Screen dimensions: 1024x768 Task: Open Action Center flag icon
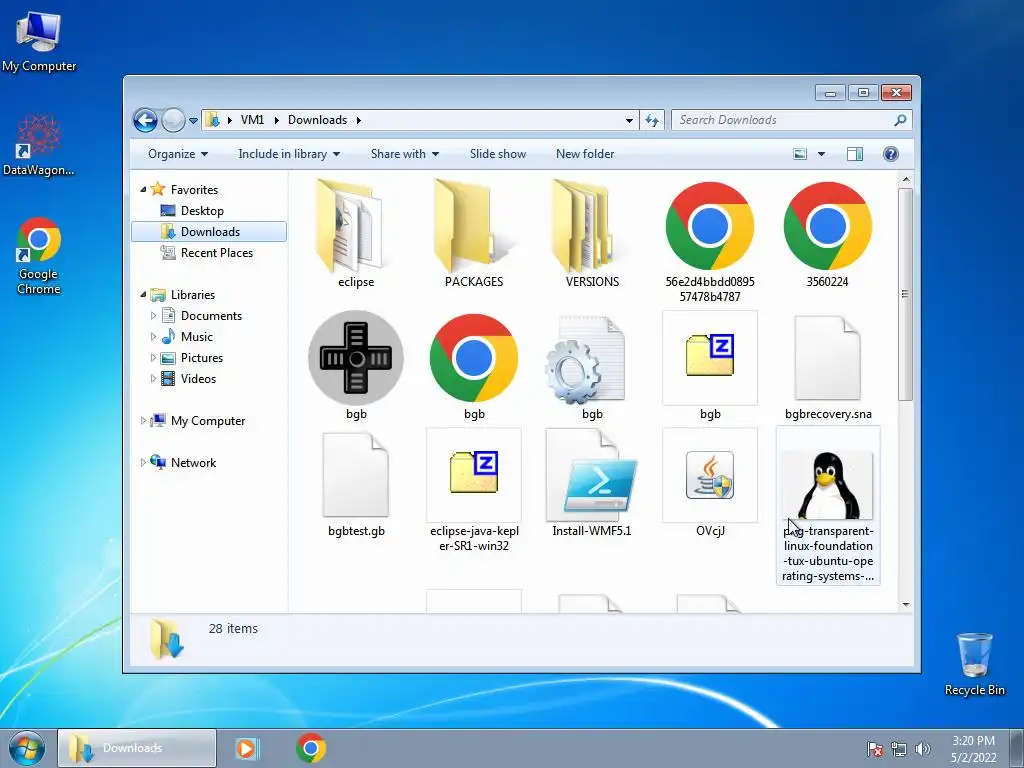click(x=874, y=749)
